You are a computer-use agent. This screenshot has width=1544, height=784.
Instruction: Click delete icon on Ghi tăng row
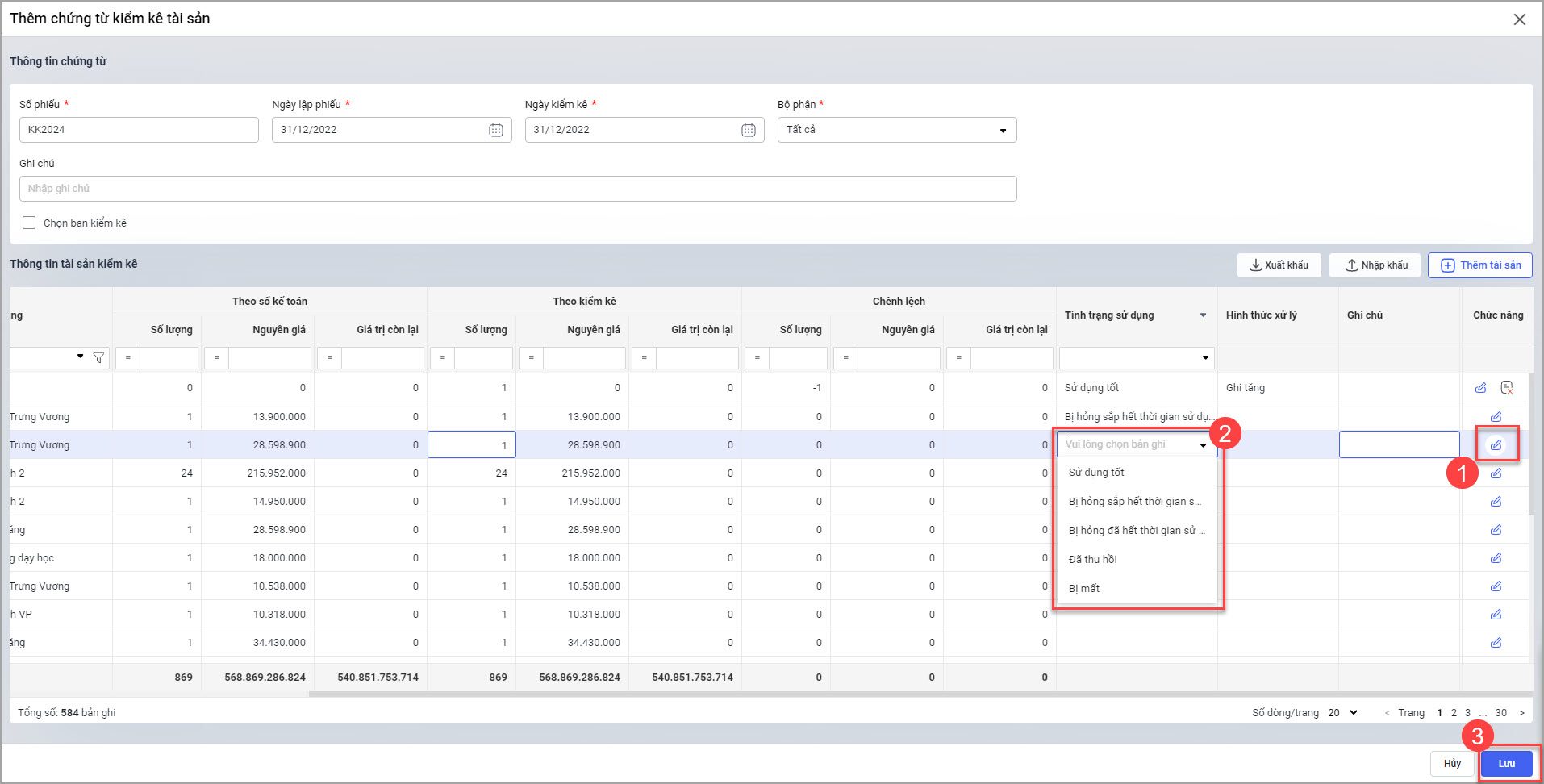(x=1506, y=388)
